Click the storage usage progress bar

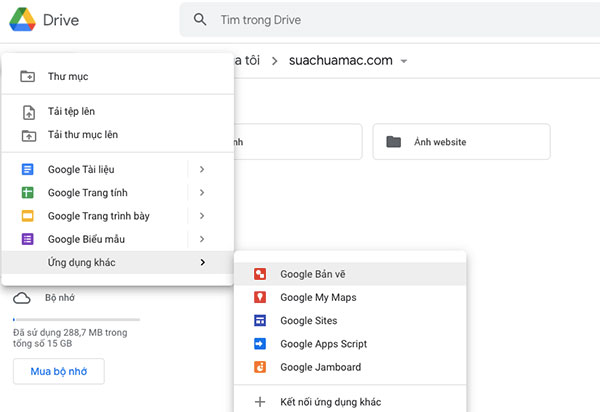pyautogui.click(x=77, y=319)
